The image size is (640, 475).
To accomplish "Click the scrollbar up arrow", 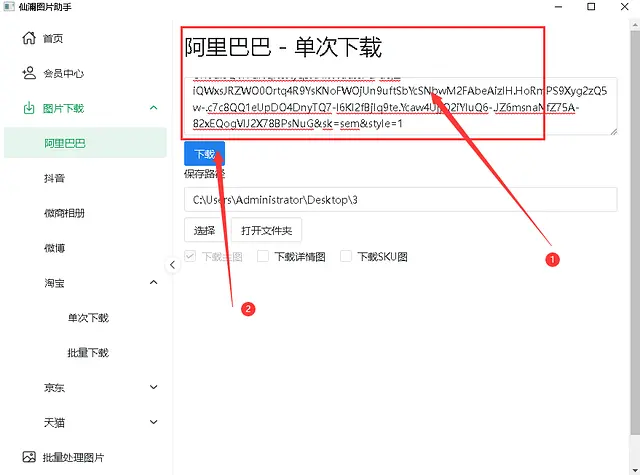I will tap(635, 24).
